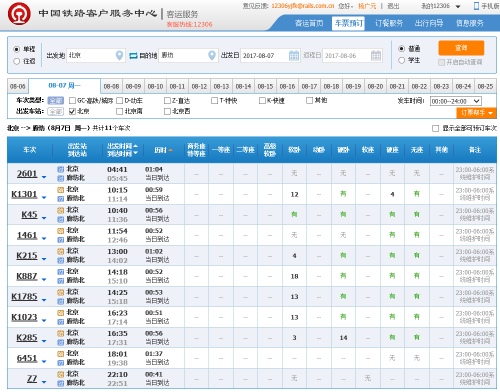Click the China Railway red logo
This screenshot has width=500, height=392.
(x=19, y=14)
